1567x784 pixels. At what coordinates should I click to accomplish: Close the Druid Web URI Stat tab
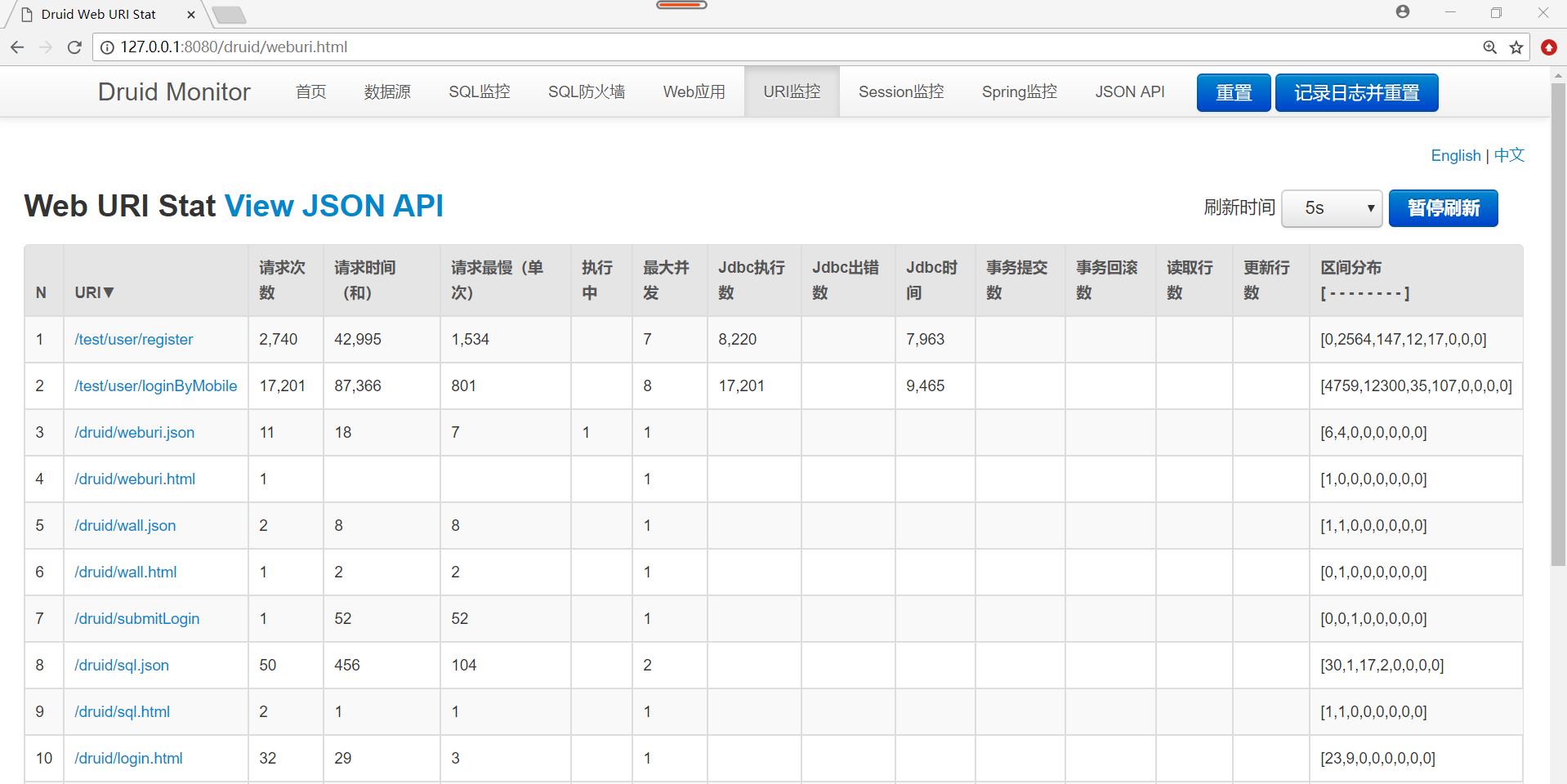click(x=191, y=15)
